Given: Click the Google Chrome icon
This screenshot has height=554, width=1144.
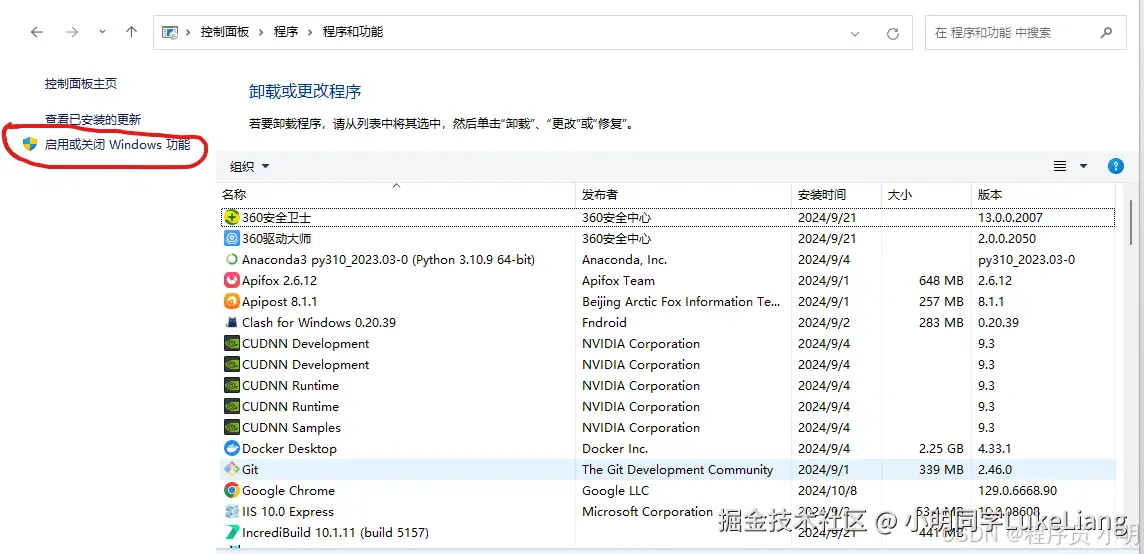Looking at the screenshot, I should coord(232,490).
